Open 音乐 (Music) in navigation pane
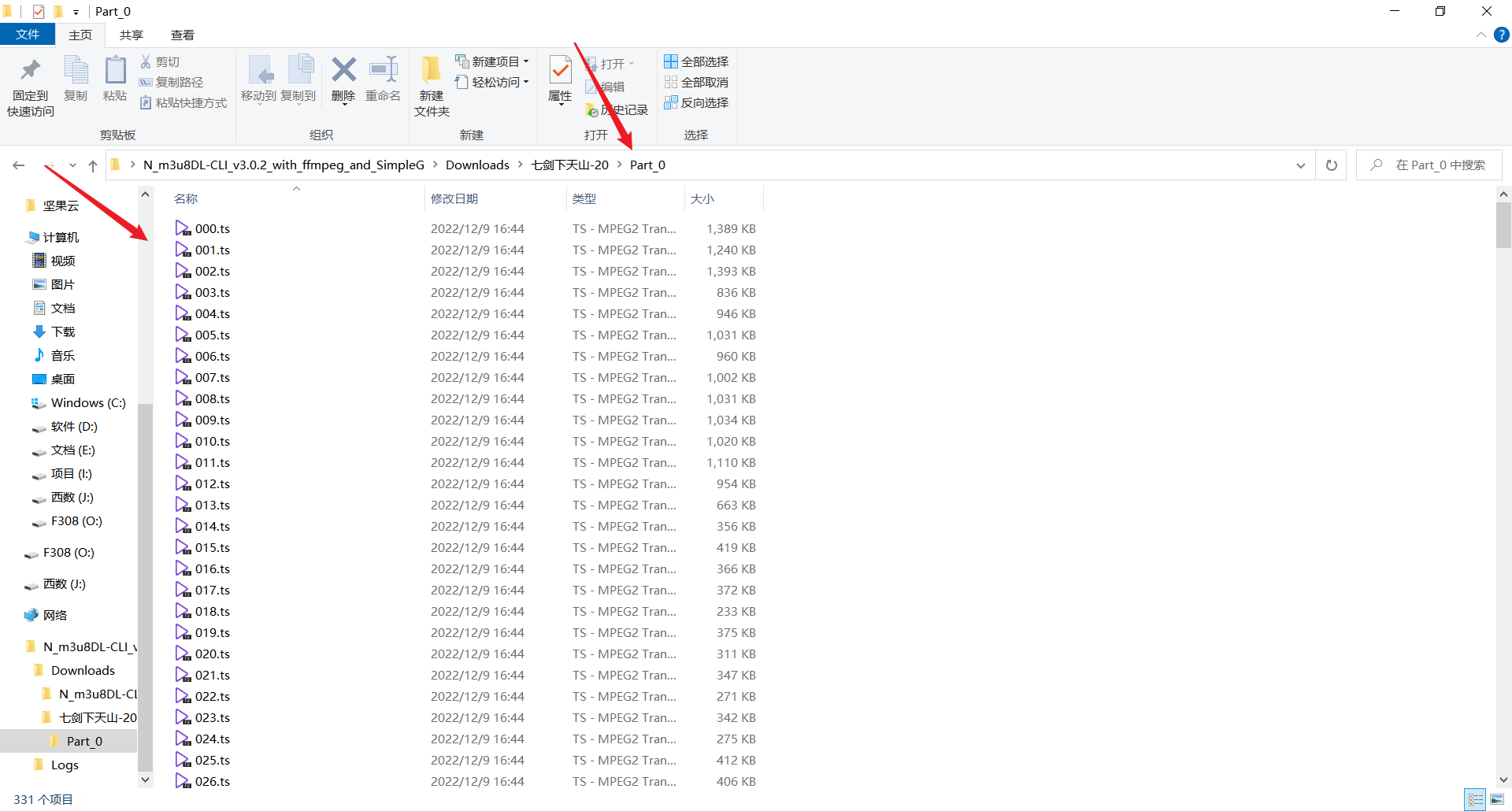Viewport: 1512px width, 811px height. point(63,355)
